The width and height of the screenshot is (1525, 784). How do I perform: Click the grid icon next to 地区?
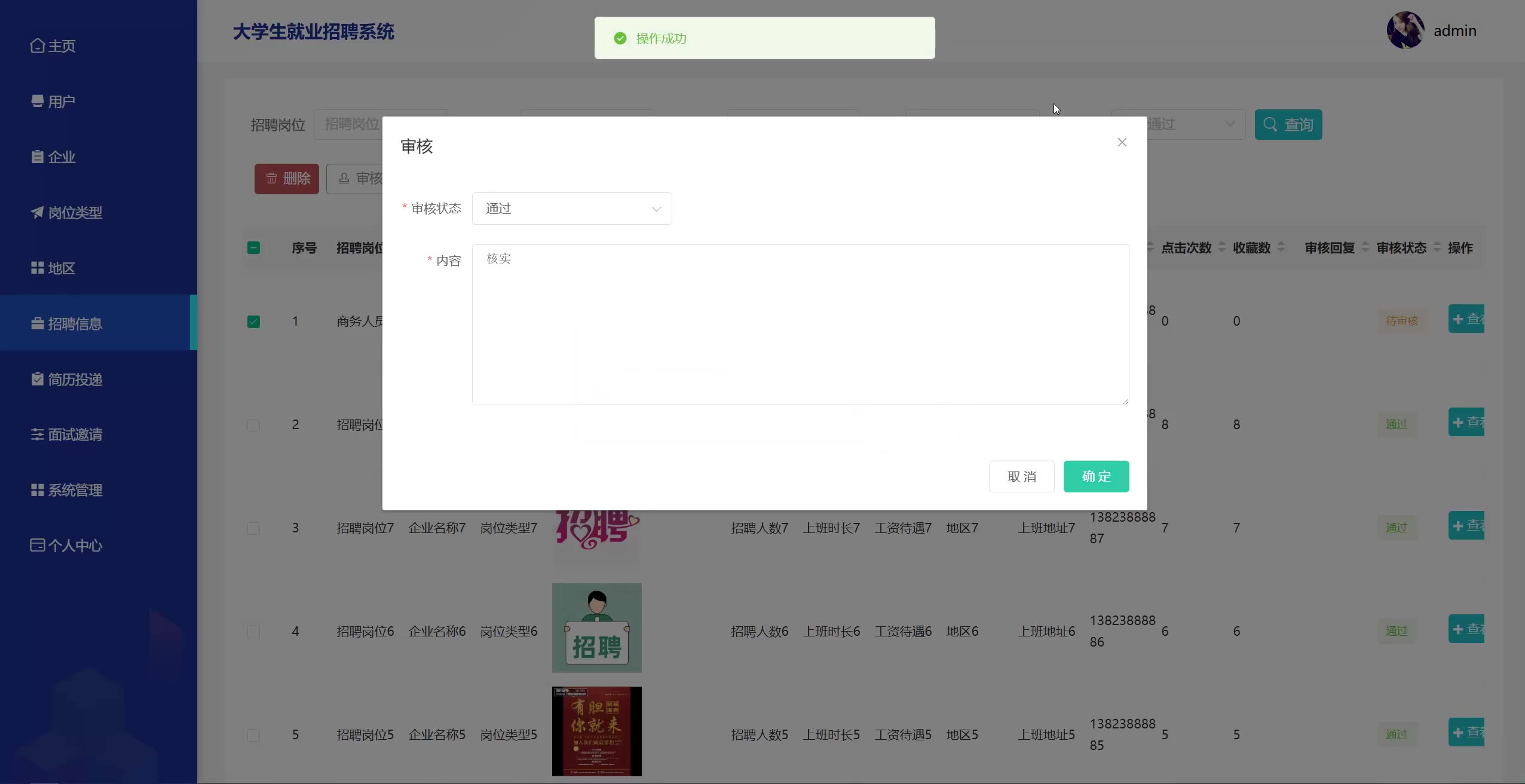click(x=37, y=268)
